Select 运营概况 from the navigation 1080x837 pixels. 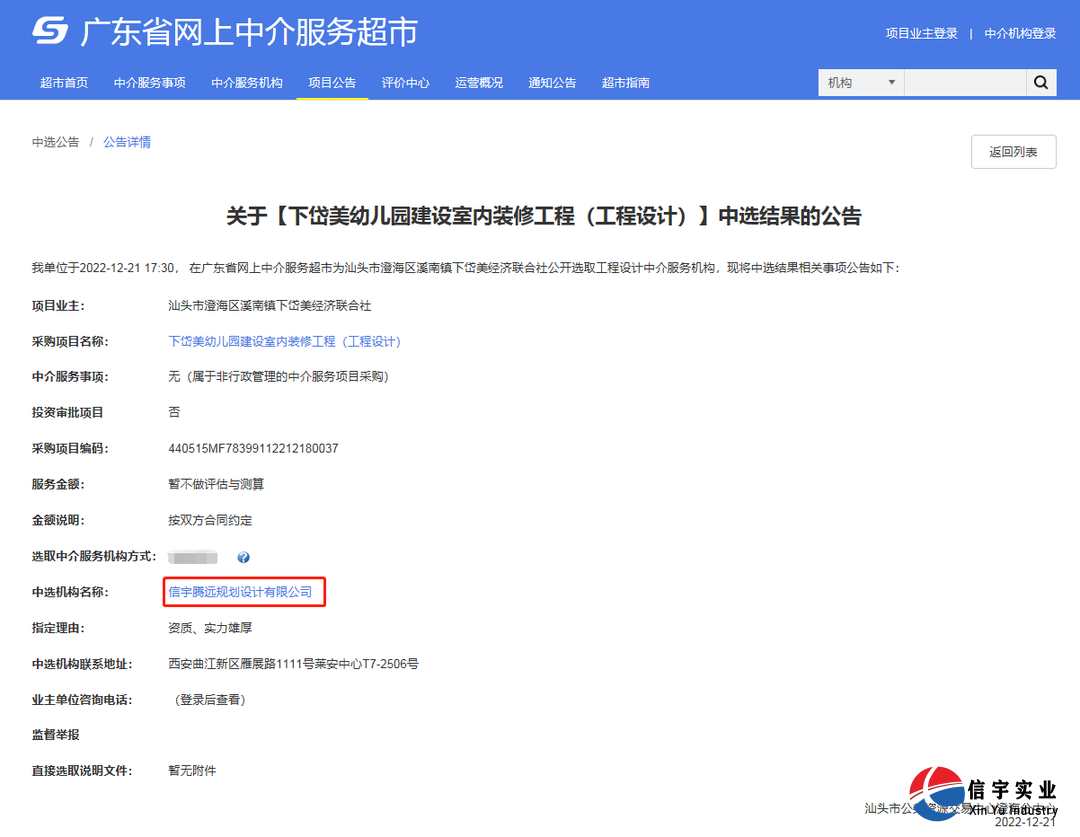coord(479,83)
